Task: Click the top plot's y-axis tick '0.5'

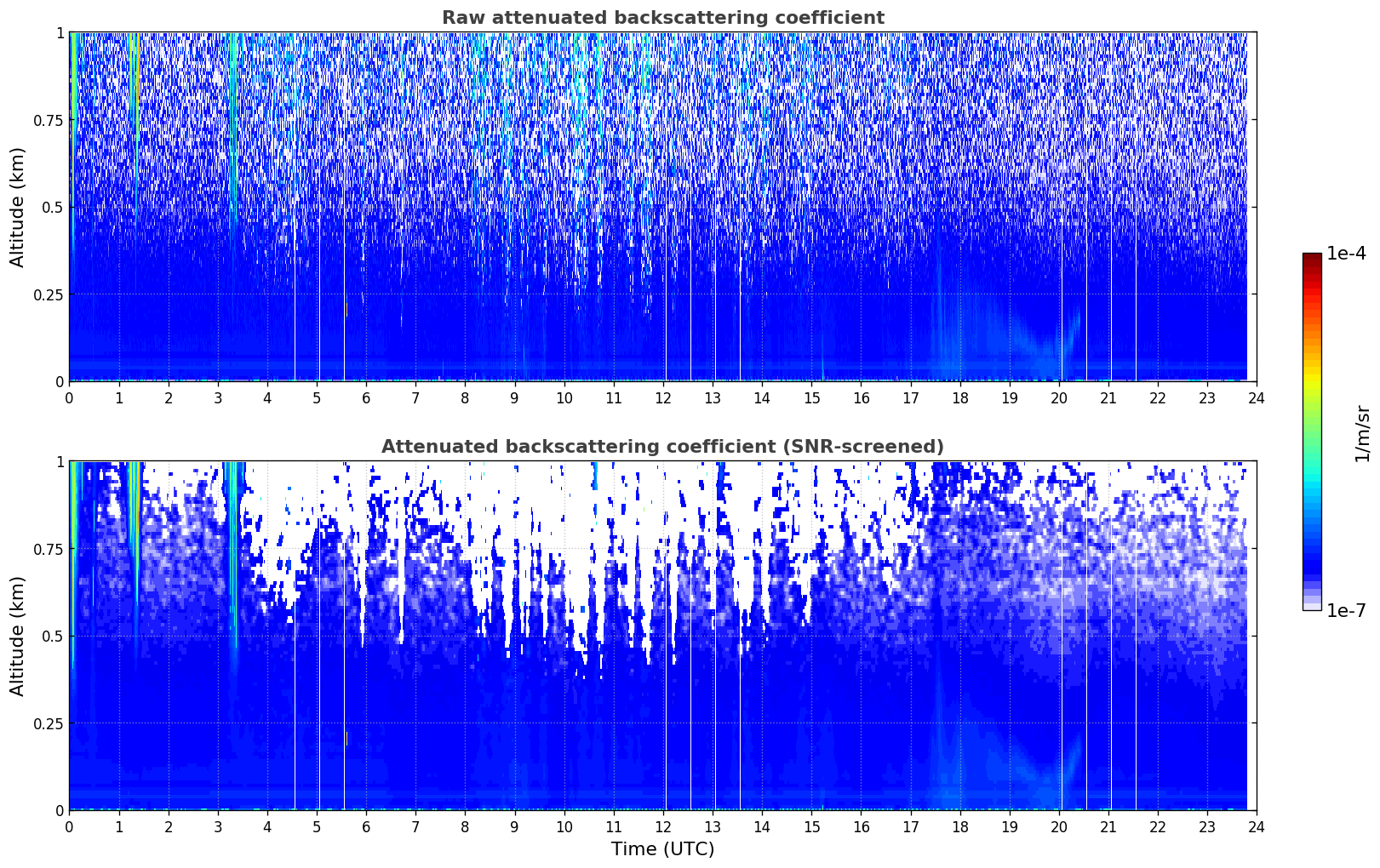Action: click(53, 207)
